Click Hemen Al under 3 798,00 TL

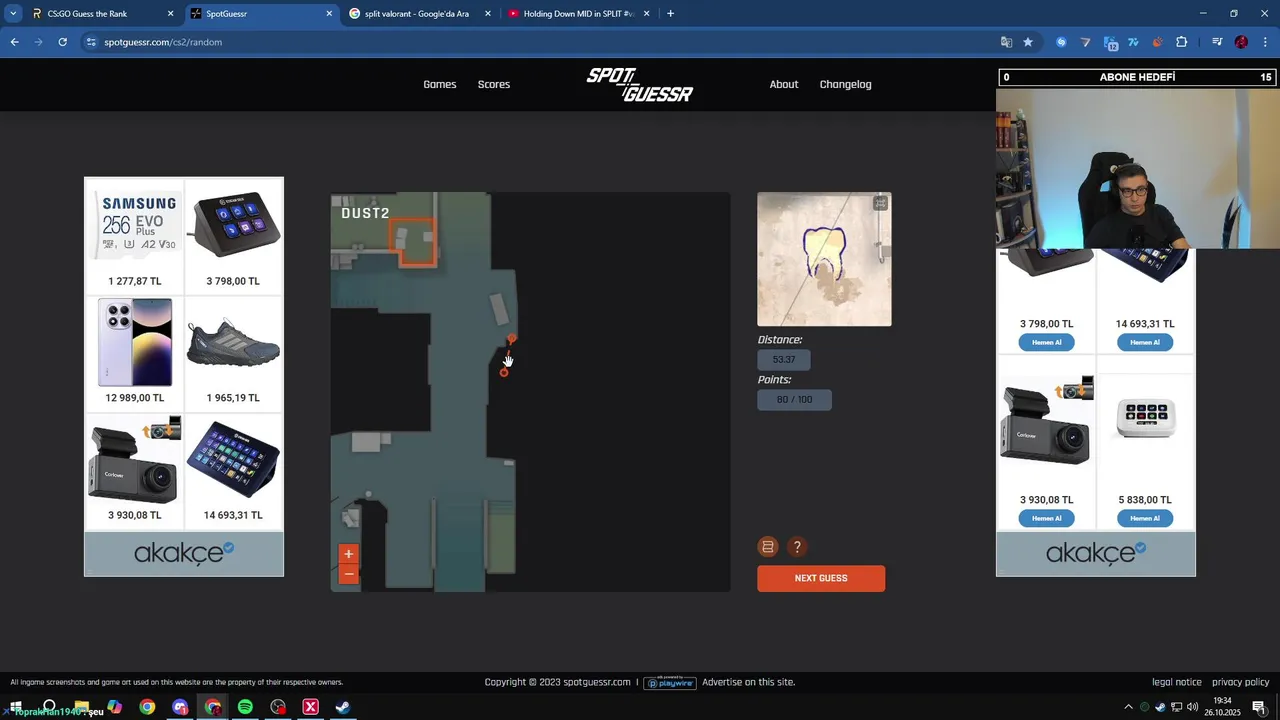(x=1047, y=342)
